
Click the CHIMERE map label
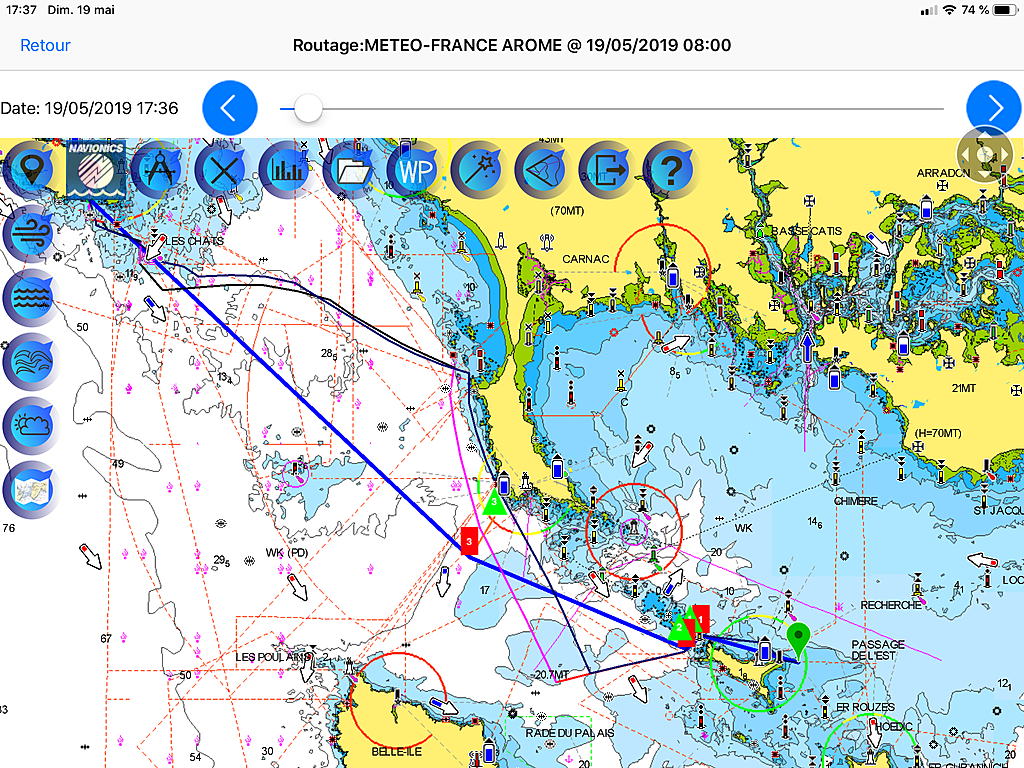(x=856, y=501)
